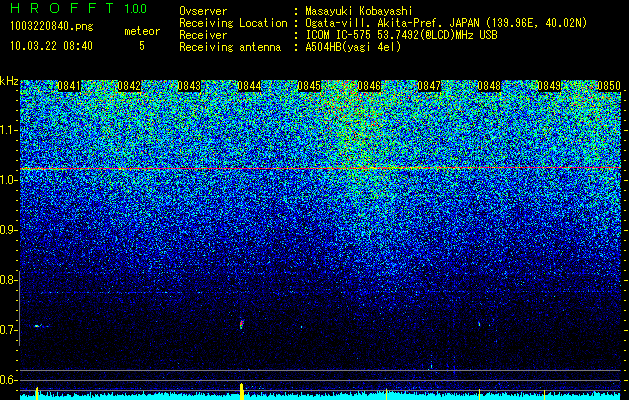The height and width of the screenshot is (400, 629).
Task: Click the date stamp 10.03.22 08:40
Action: pyautogui.click(x=51, y=46)
